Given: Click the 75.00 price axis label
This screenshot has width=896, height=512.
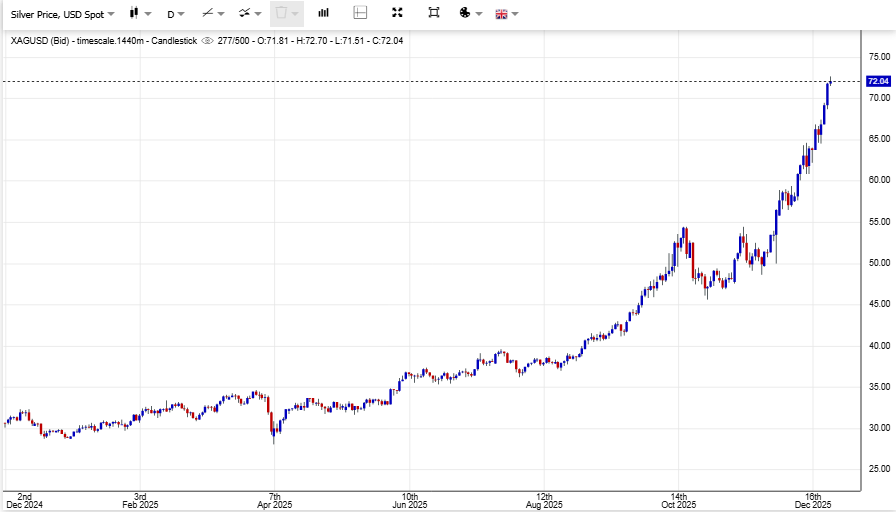Looking at the screenshot, I should [879, 57].
